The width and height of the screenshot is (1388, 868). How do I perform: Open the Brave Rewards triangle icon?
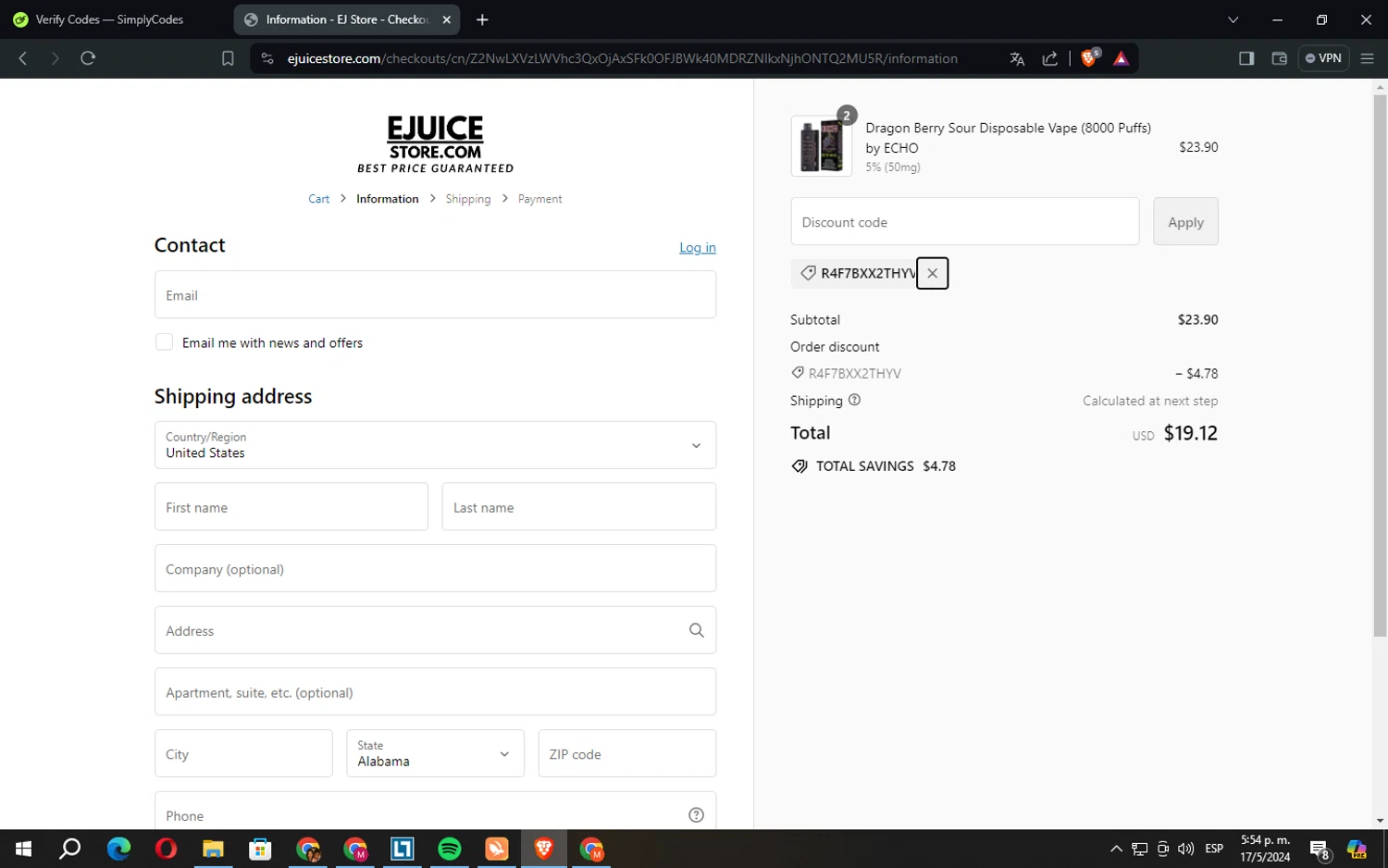(x=1121, y=58)
